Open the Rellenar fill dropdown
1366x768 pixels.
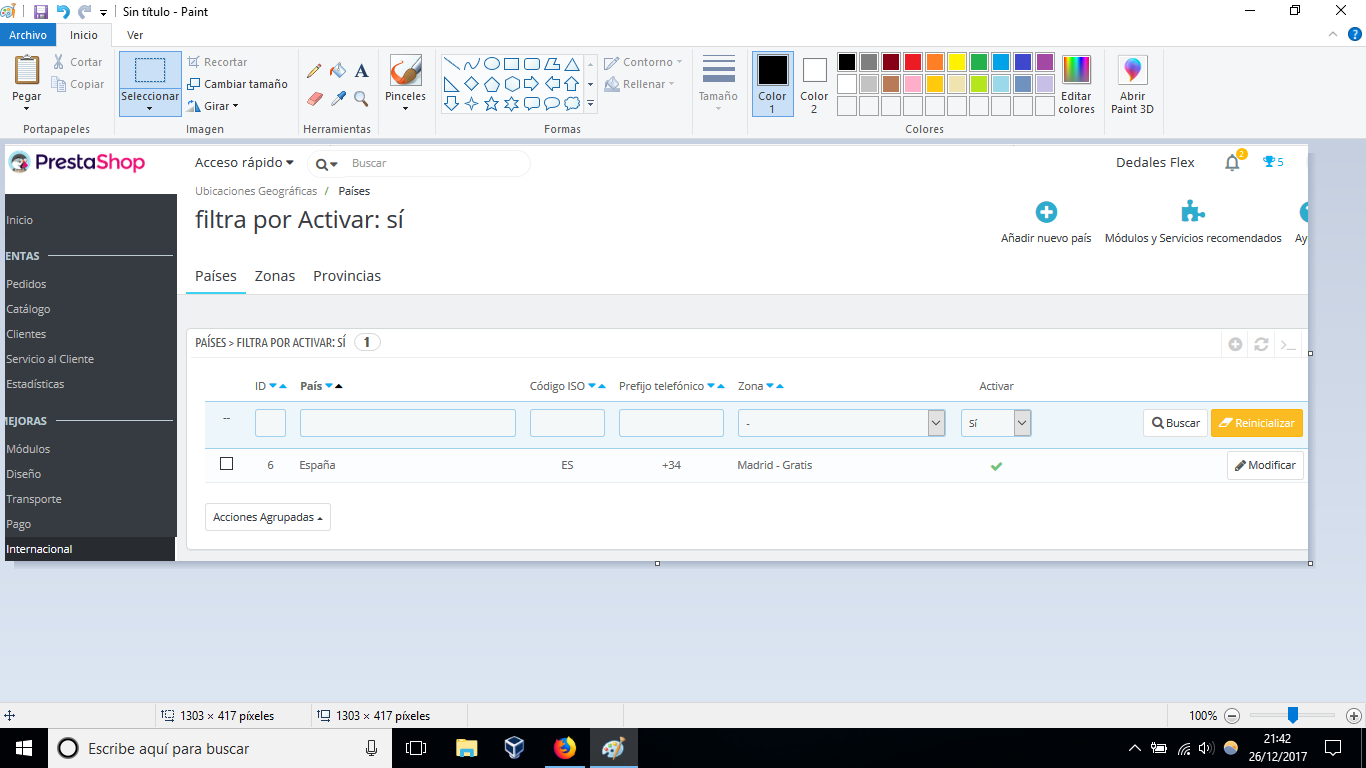(x=640, y=84)
